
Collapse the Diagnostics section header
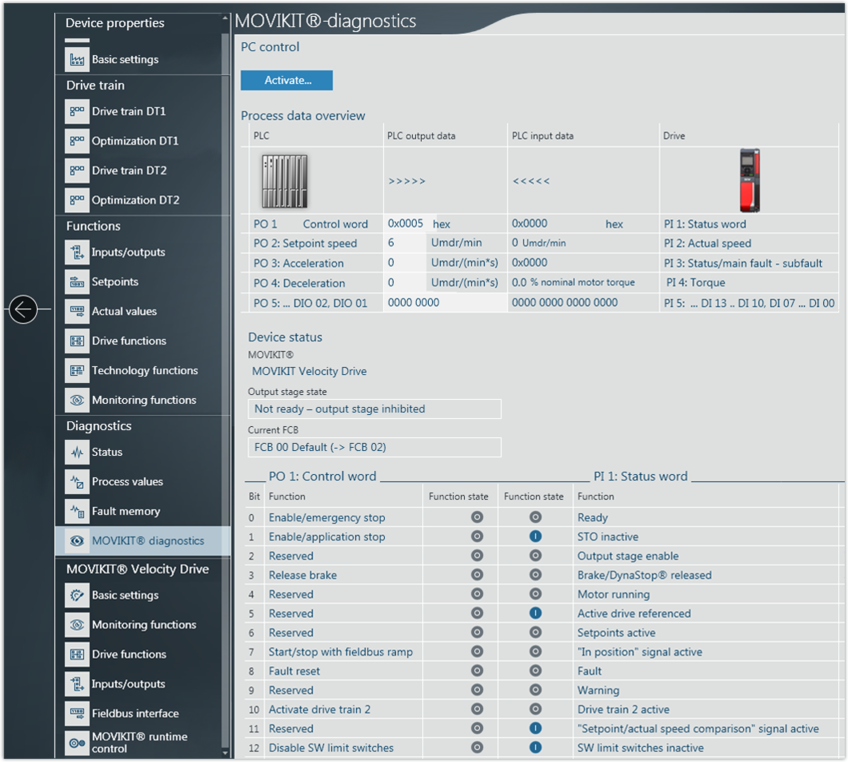click(99, 426)
